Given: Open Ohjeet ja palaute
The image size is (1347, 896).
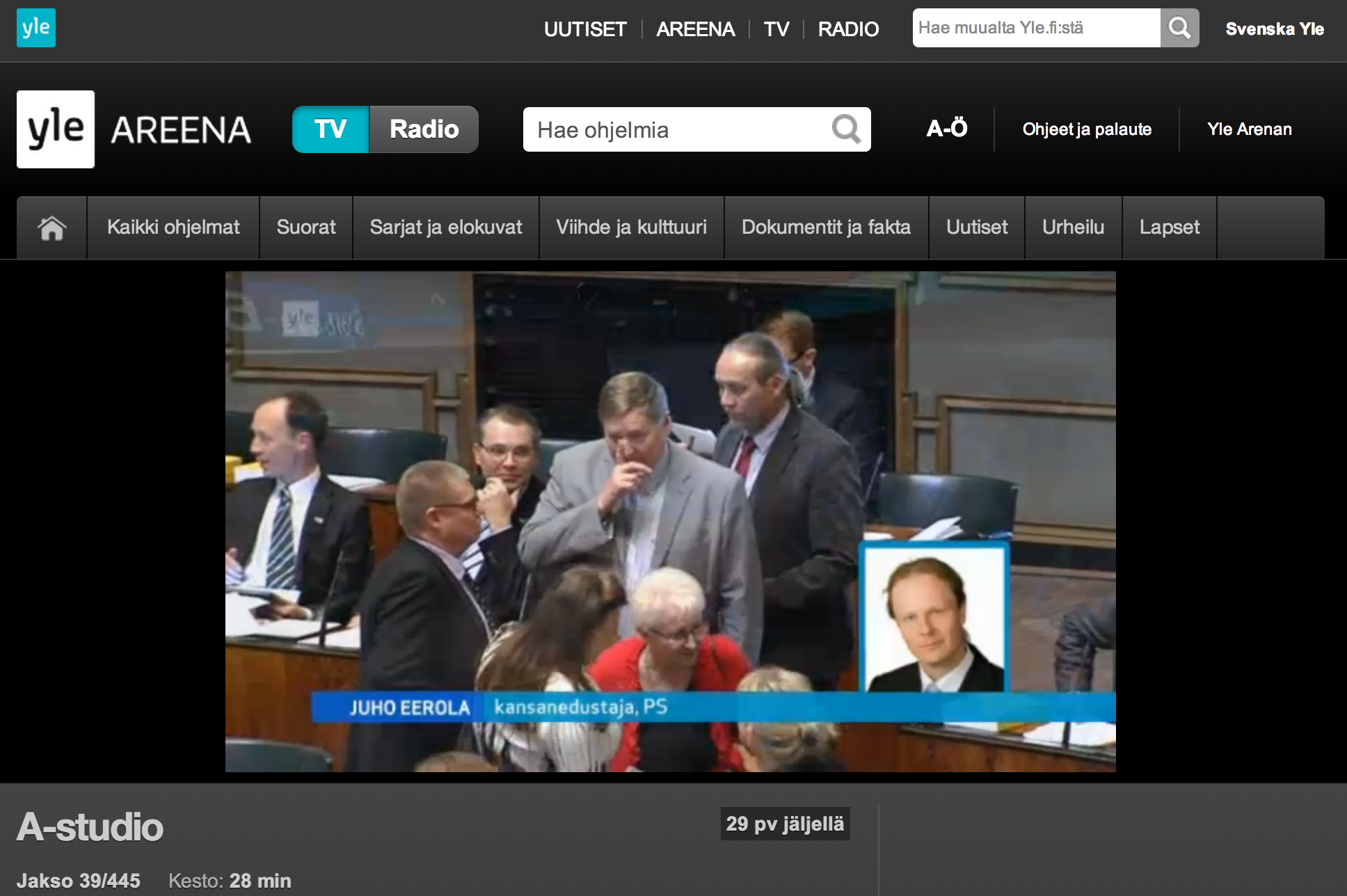Looking at the screenshot, I should click(1087, 129).
